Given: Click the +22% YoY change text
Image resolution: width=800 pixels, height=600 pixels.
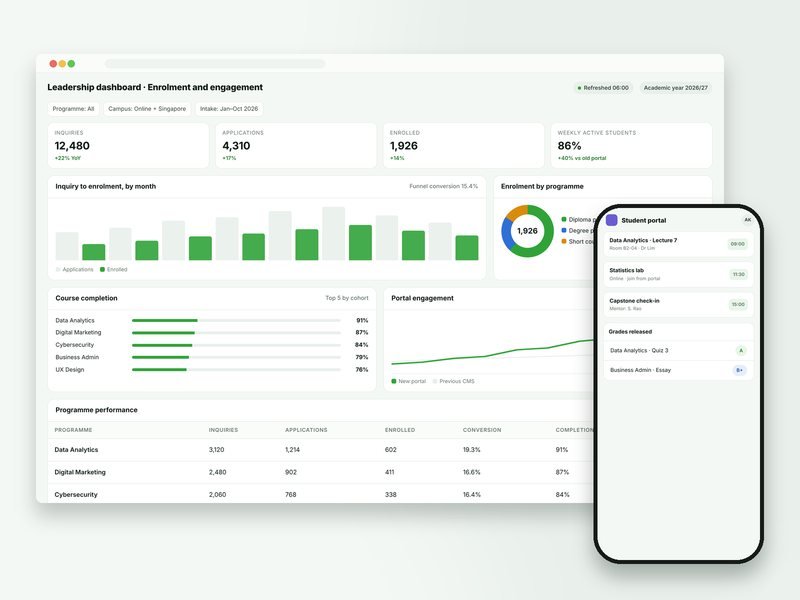Looking at the screenshot, I should (68, 158).
